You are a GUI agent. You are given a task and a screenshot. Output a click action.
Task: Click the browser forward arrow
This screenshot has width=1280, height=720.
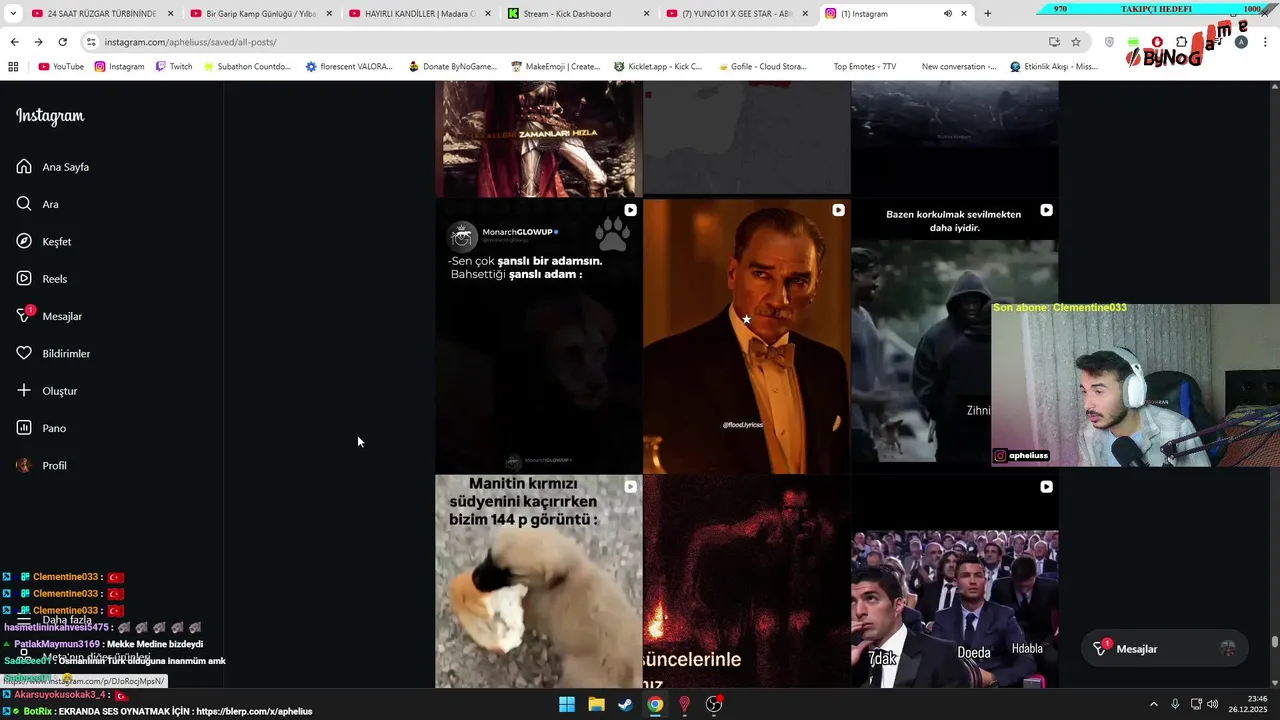[x=38, y=42]
